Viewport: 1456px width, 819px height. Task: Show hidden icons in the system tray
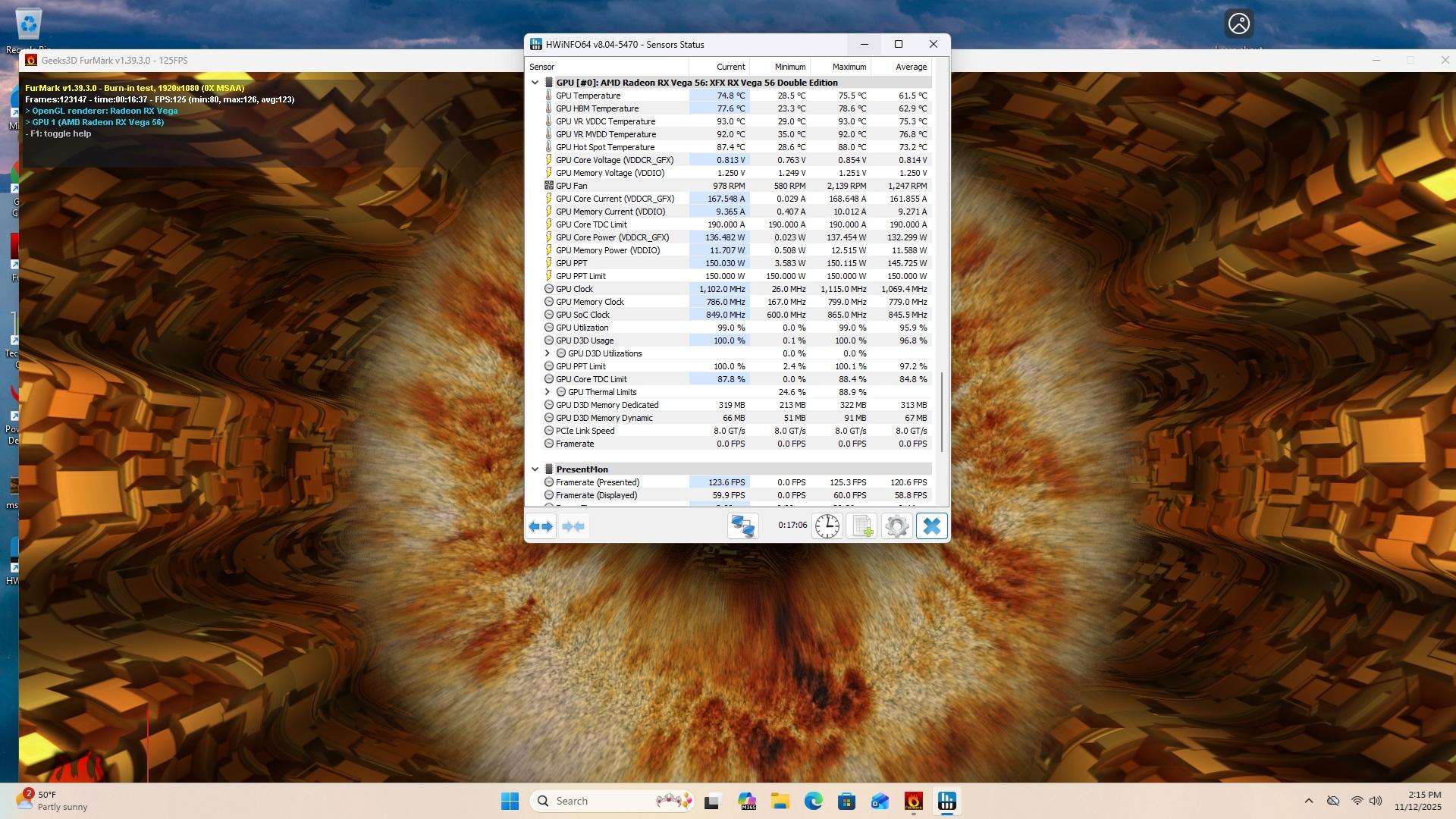1309,801
